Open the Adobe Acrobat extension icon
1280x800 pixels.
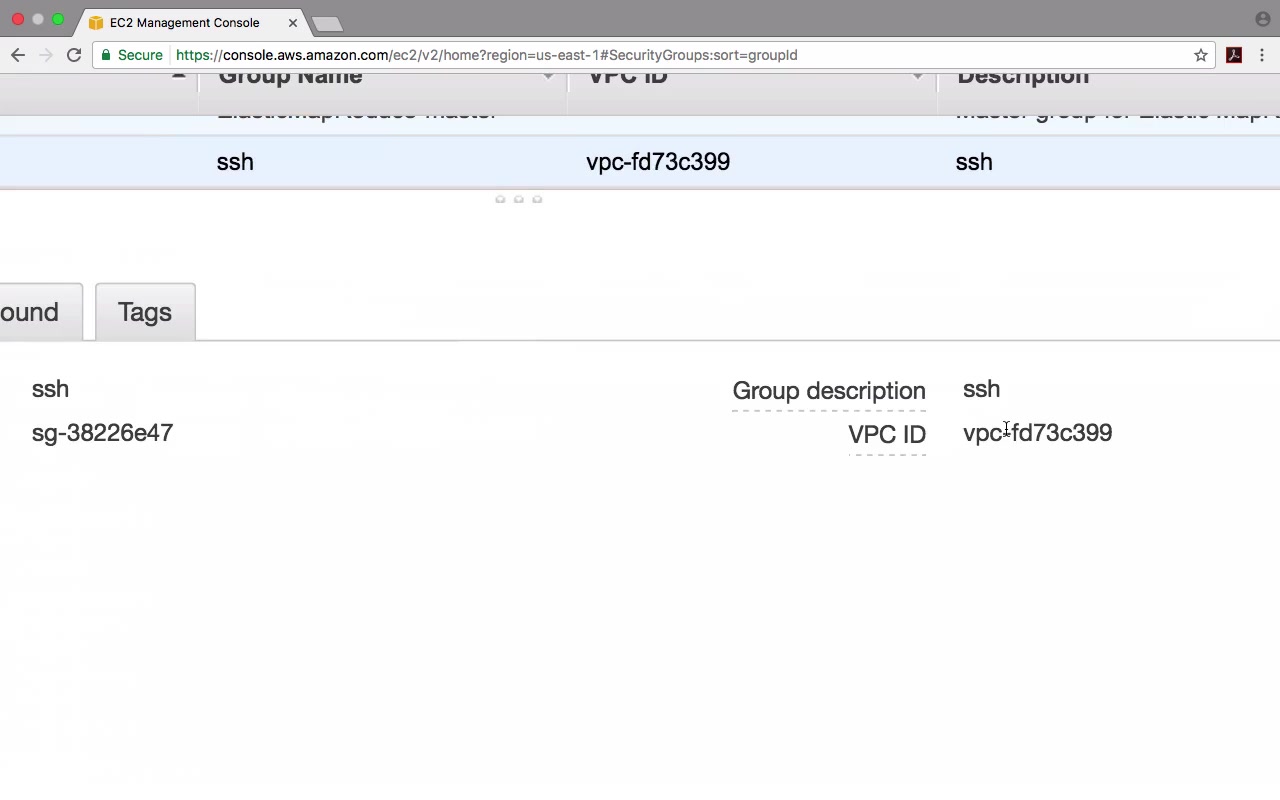point(1234,55)
